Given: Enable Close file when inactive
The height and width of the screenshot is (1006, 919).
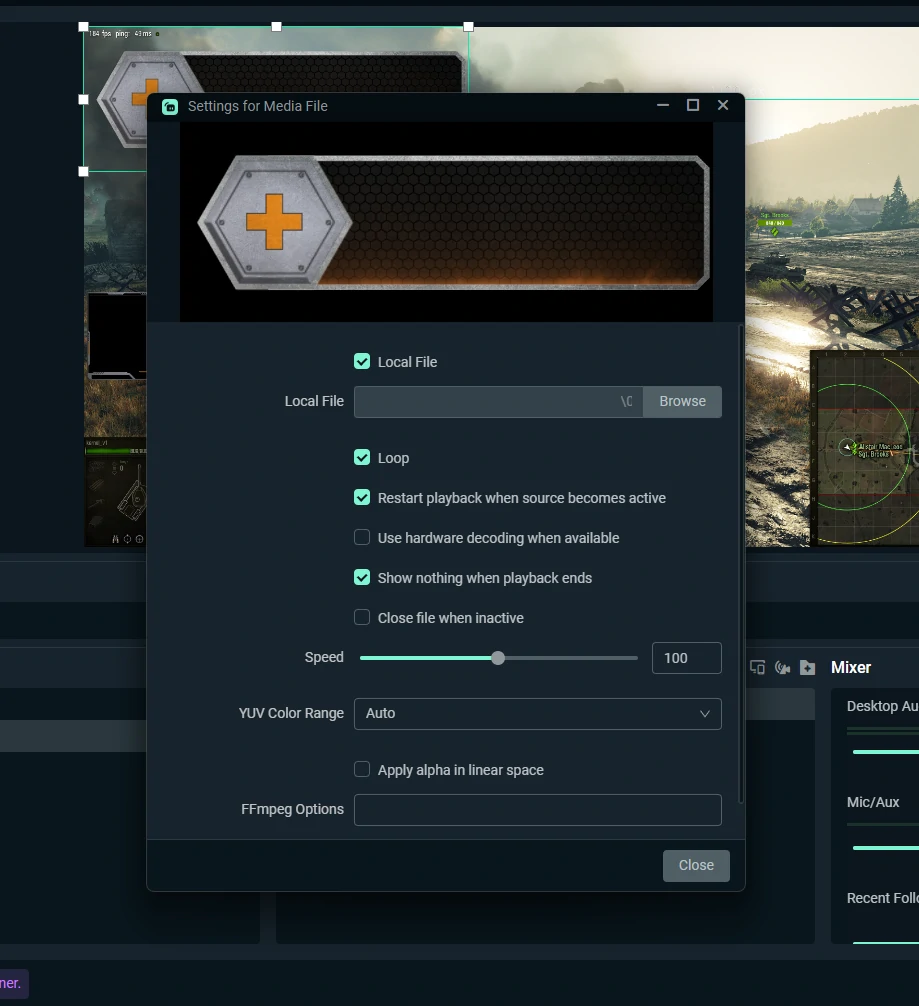Looking at the screenshot, I should (x=361, y=617).
